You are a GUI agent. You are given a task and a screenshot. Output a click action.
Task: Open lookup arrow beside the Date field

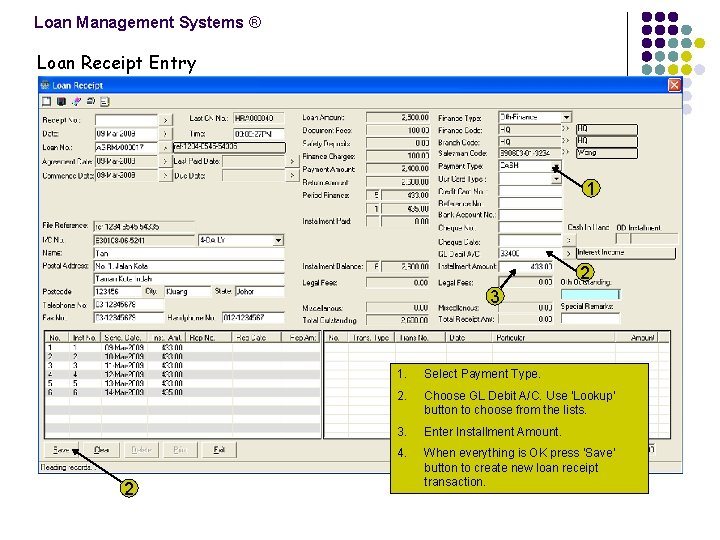[165, 134]
